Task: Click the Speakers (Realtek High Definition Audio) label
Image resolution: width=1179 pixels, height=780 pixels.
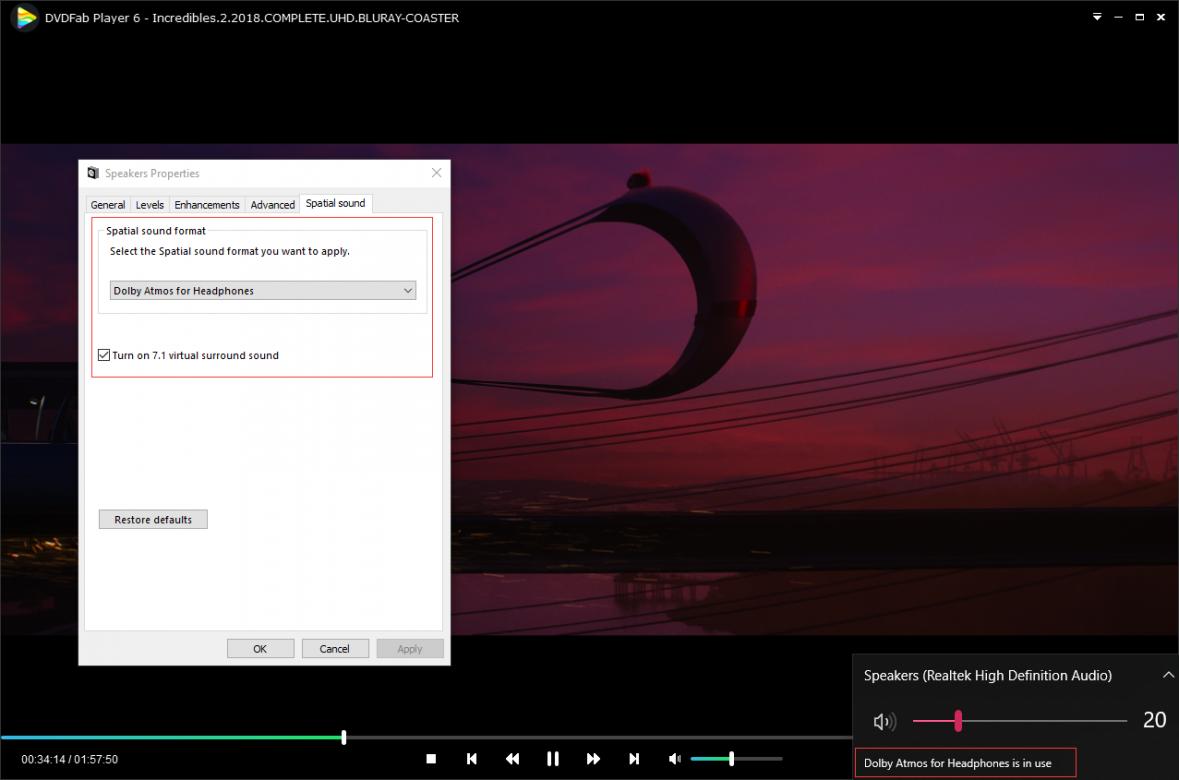Action: point(987,675)
